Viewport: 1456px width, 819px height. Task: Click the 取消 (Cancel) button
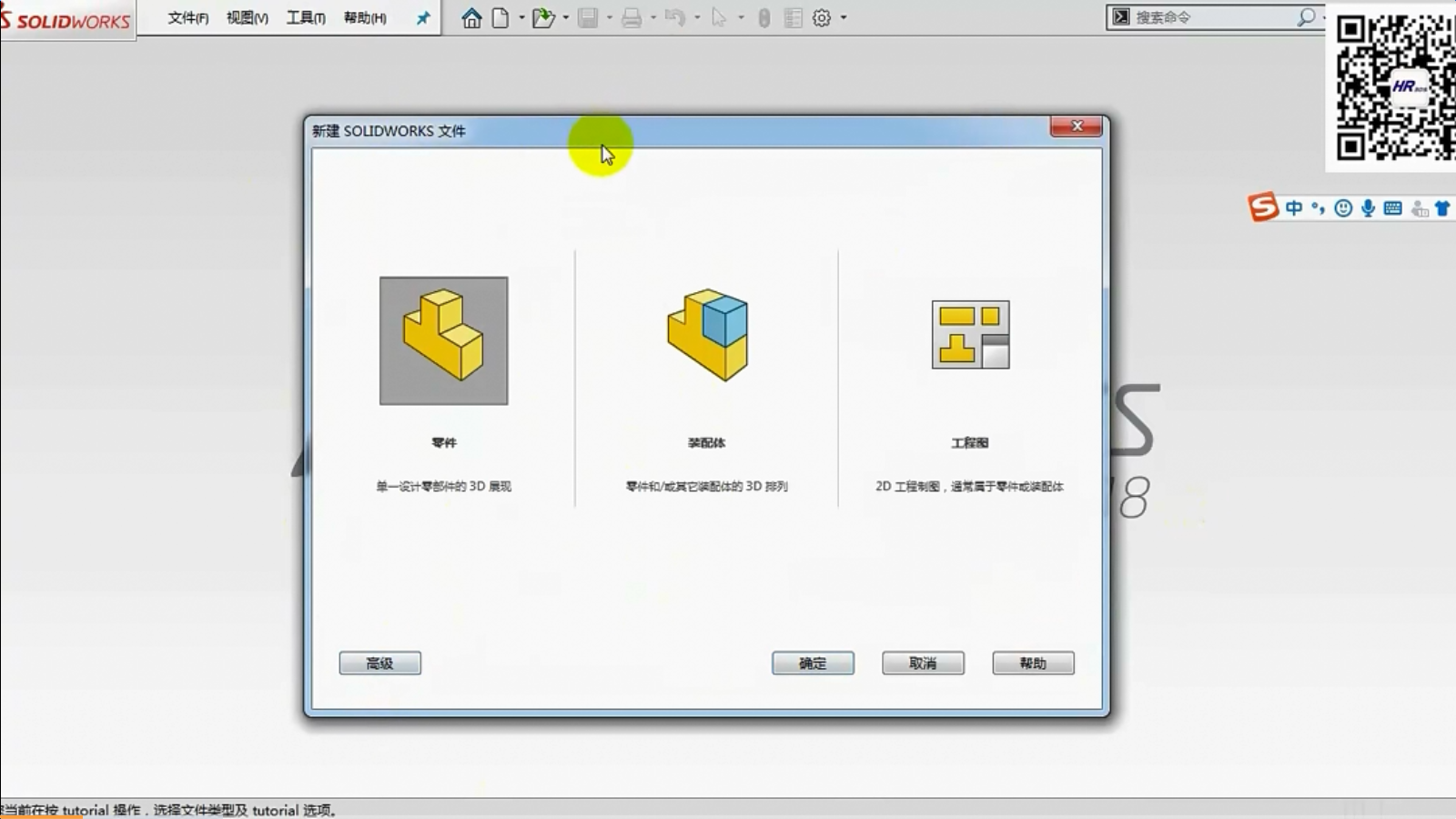coord(923,663)
